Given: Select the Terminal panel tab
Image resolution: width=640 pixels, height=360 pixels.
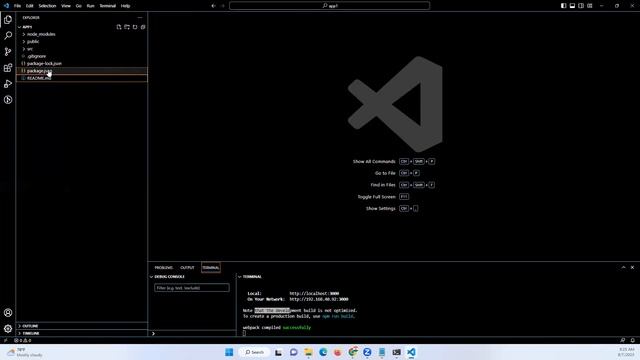Looking at the screenshot, I should click(x=211, y=268).
